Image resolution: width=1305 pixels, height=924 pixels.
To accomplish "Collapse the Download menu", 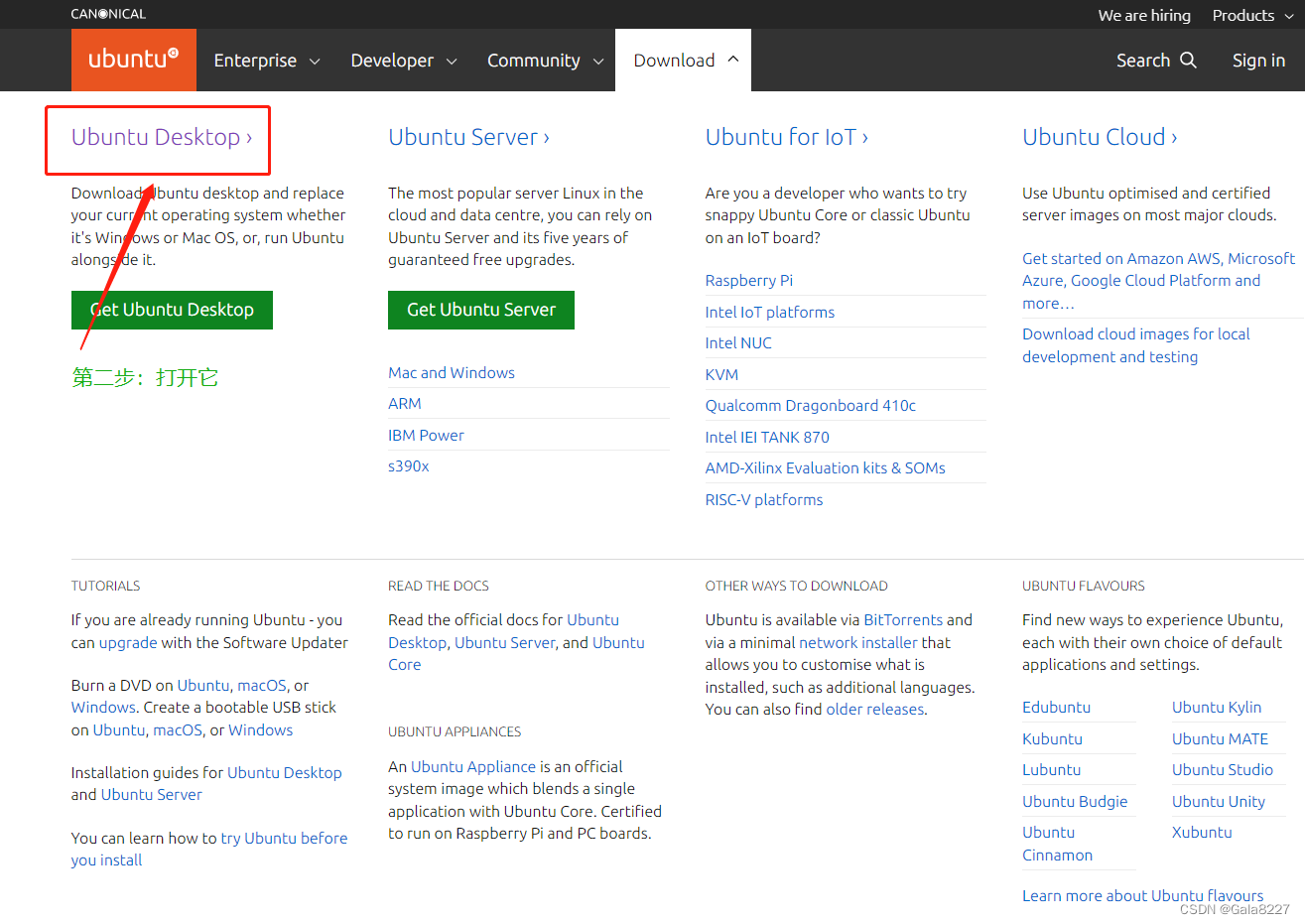I will 686,61.
